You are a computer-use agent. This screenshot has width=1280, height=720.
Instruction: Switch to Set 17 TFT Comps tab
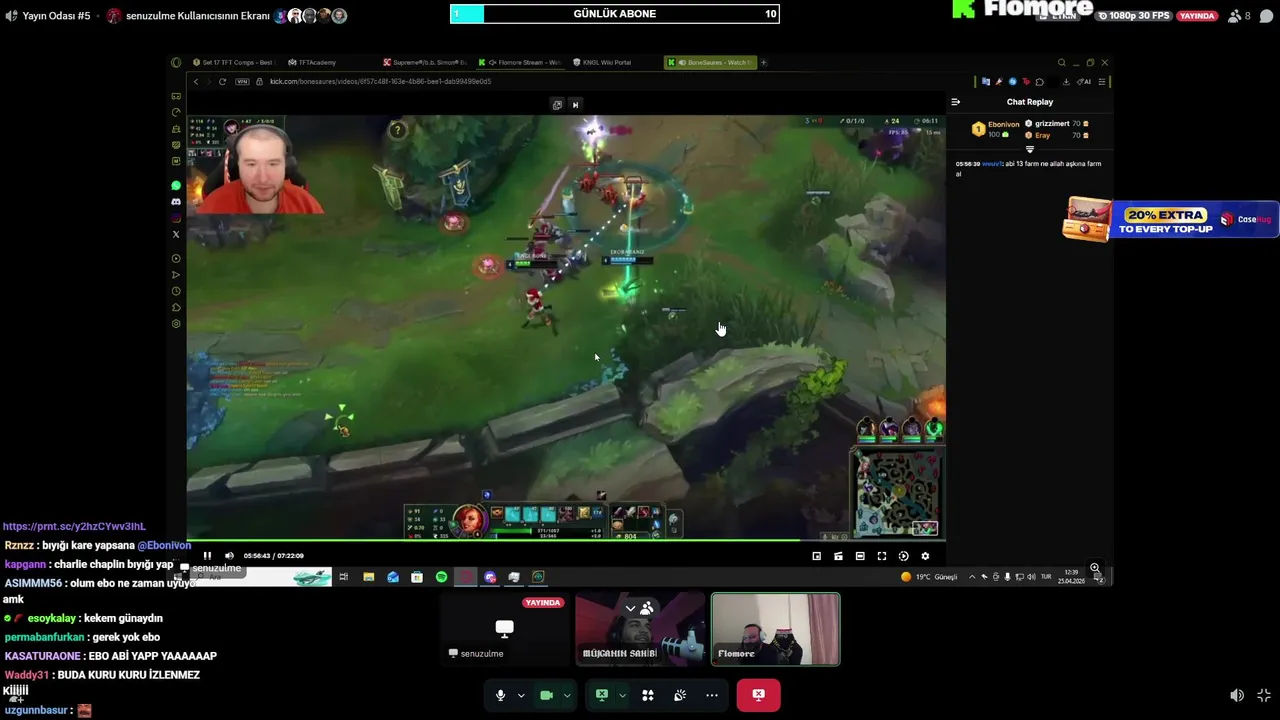pos(232,62)
